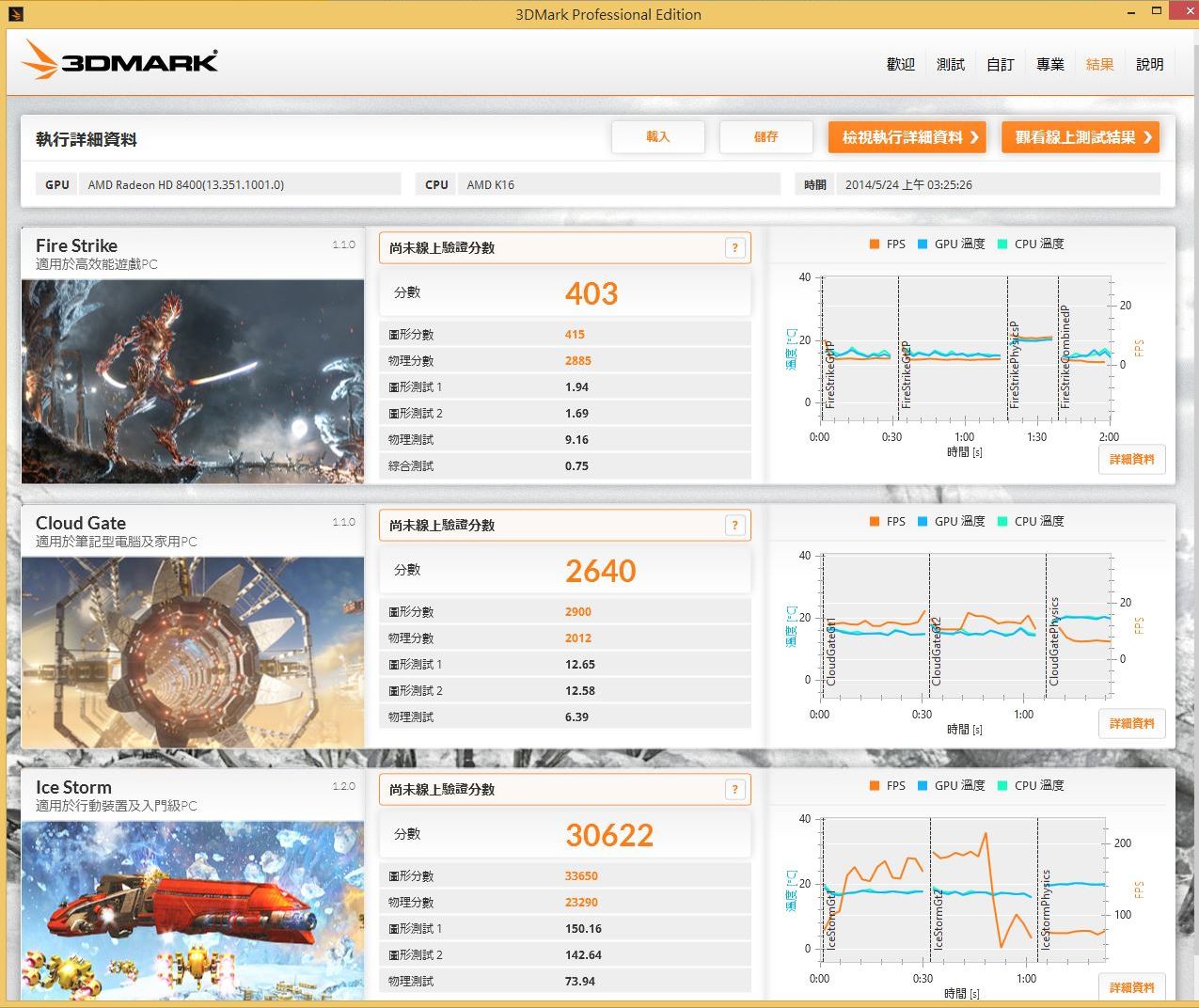
Task: Click the FPS legend marker in Fire Strike chart
Action: (x=875, y=244)
